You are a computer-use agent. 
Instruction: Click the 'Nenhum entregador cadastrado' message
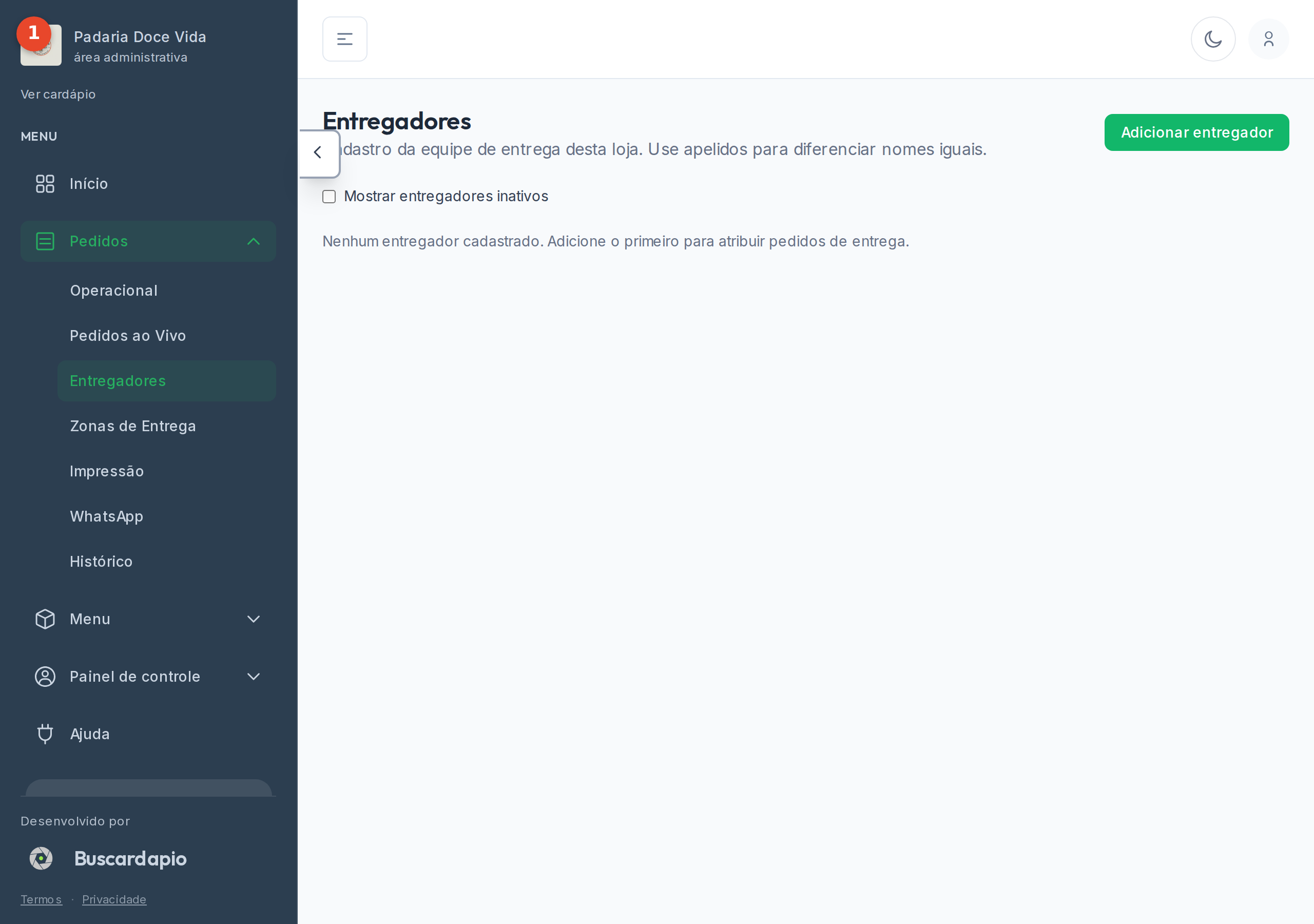pos(616,241)
